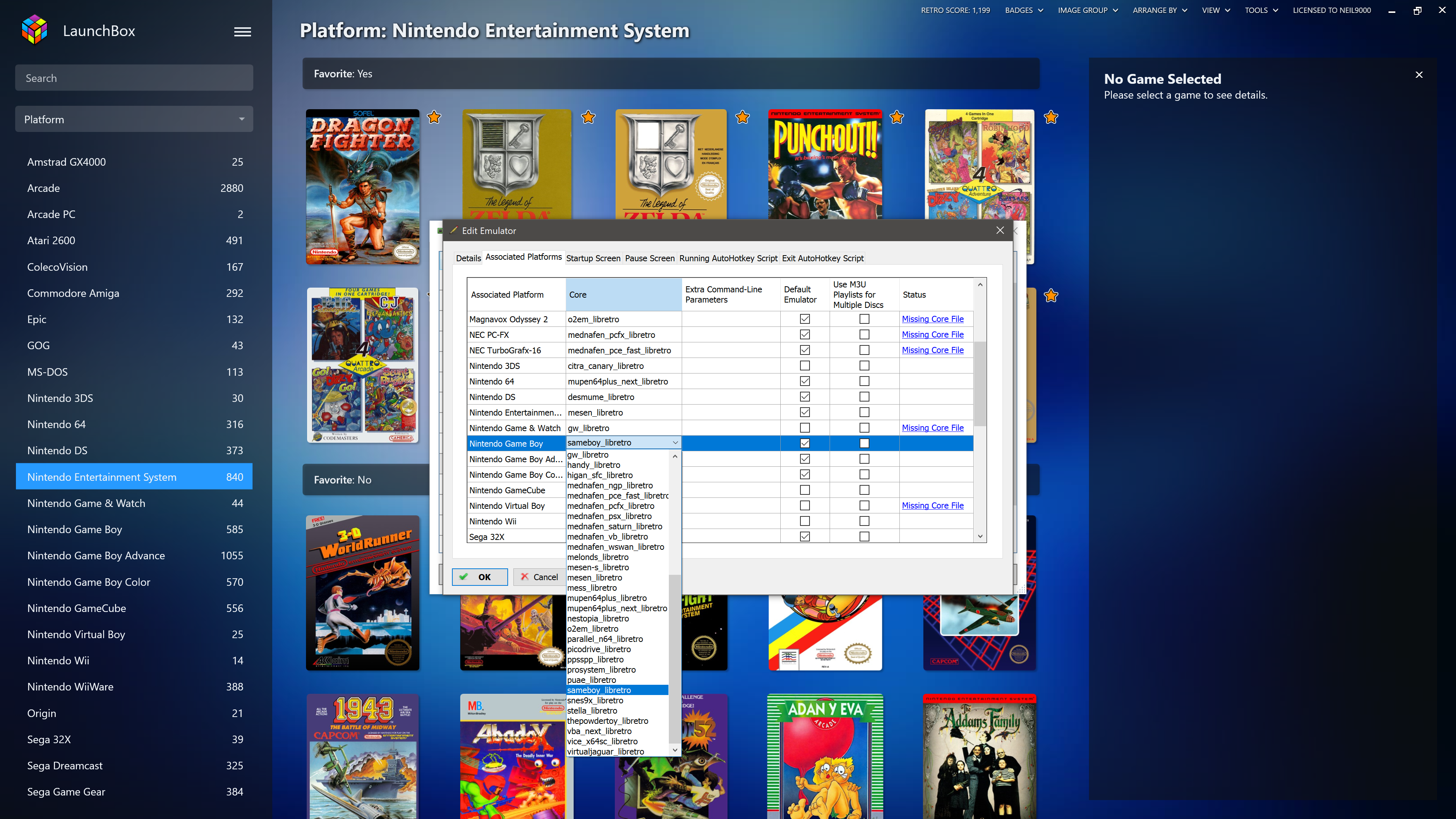
Task: Toggle favorite star on Quattro Adventure
Action: point(1051,117)
